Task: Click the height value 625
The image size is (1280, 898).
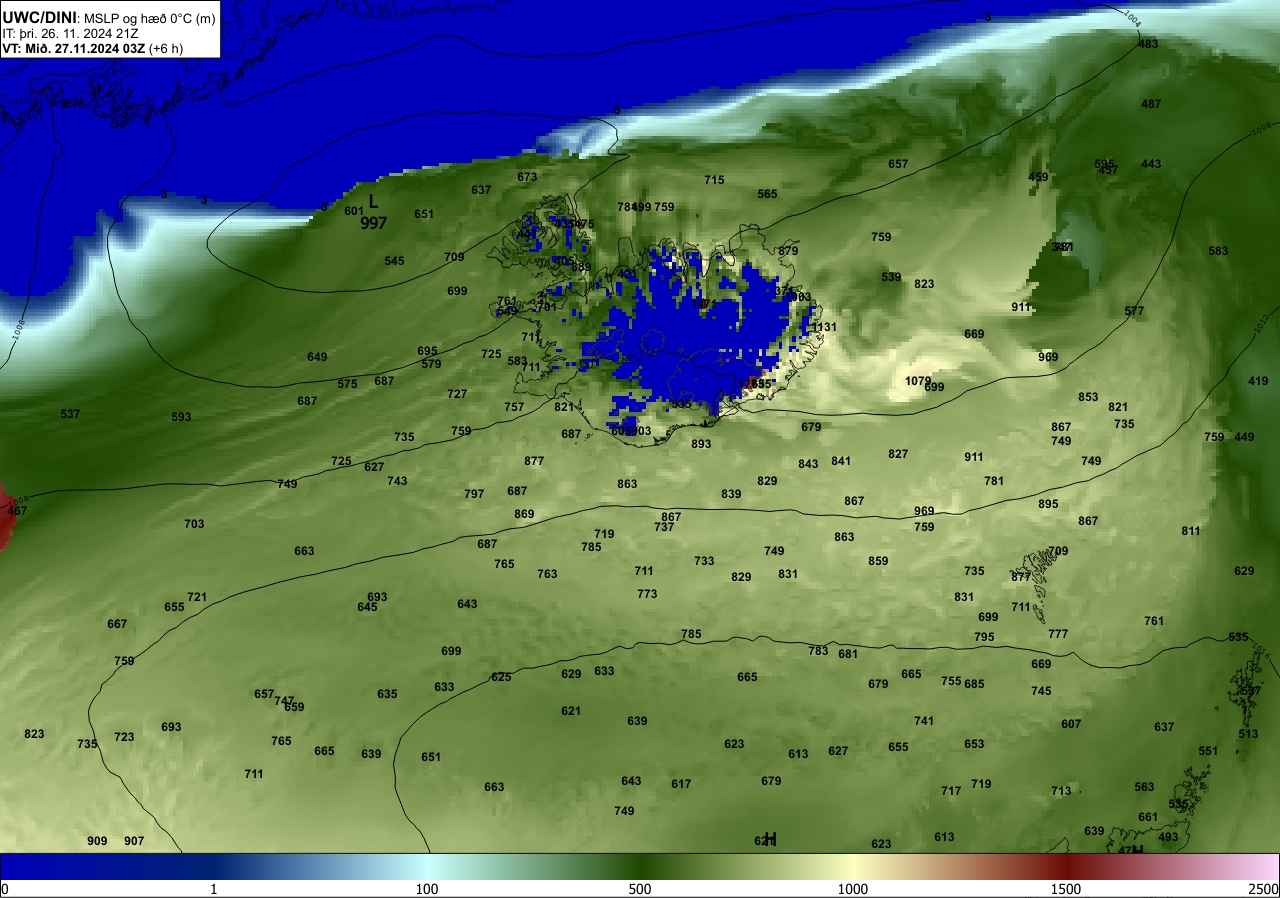Action: point(501,677)
